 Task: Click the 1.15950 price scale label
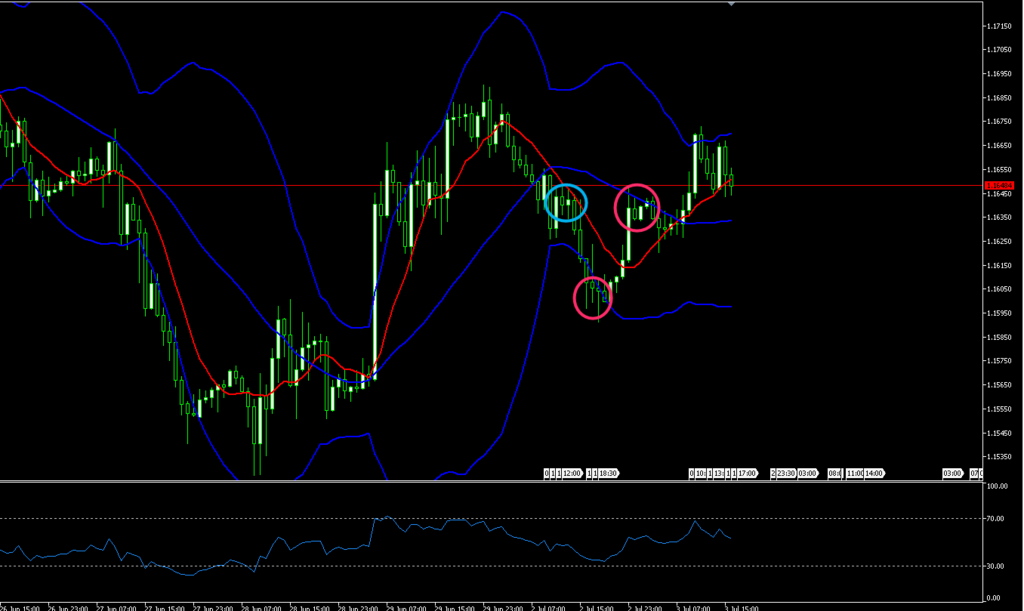pos(999,313)
